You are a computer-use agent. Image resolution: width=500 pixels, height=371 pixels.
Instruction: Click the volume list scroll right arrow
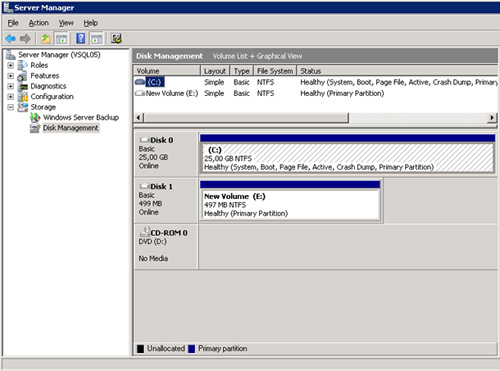(x=492, y=118)
